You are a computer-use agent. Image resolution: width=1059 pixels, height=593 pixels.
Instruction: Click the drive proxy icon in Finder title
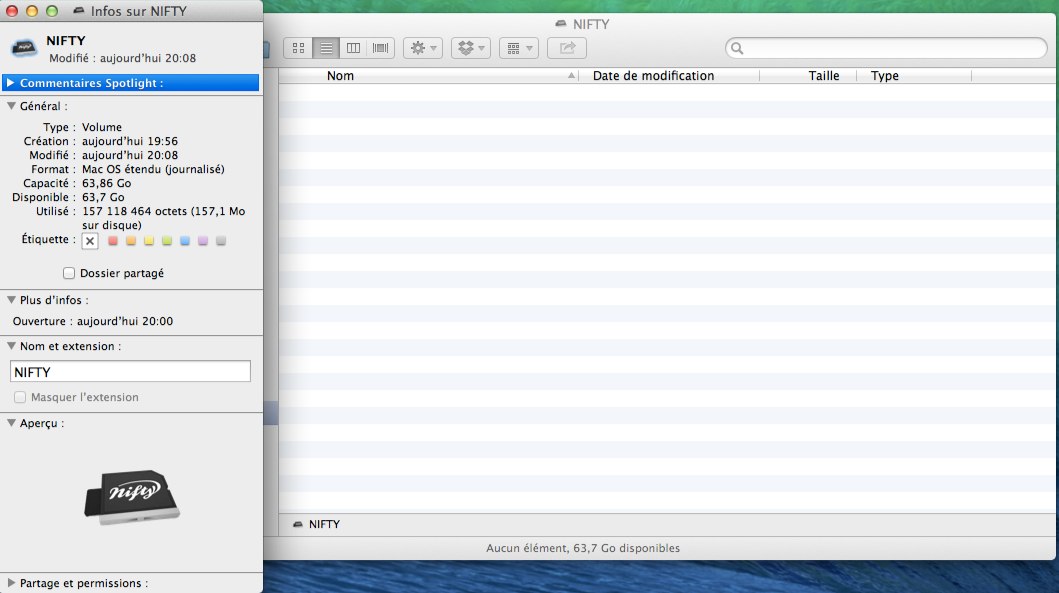[561, 24]
